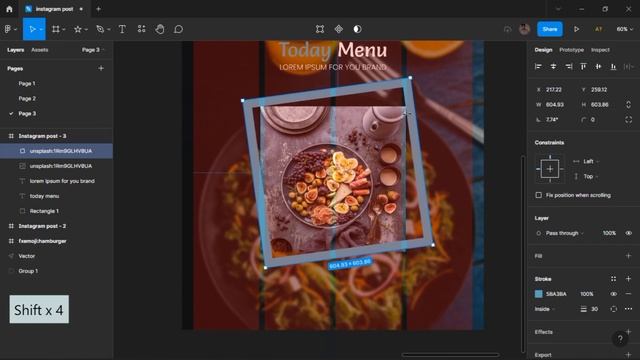Add a new page with the plus icon

[101, 68]
